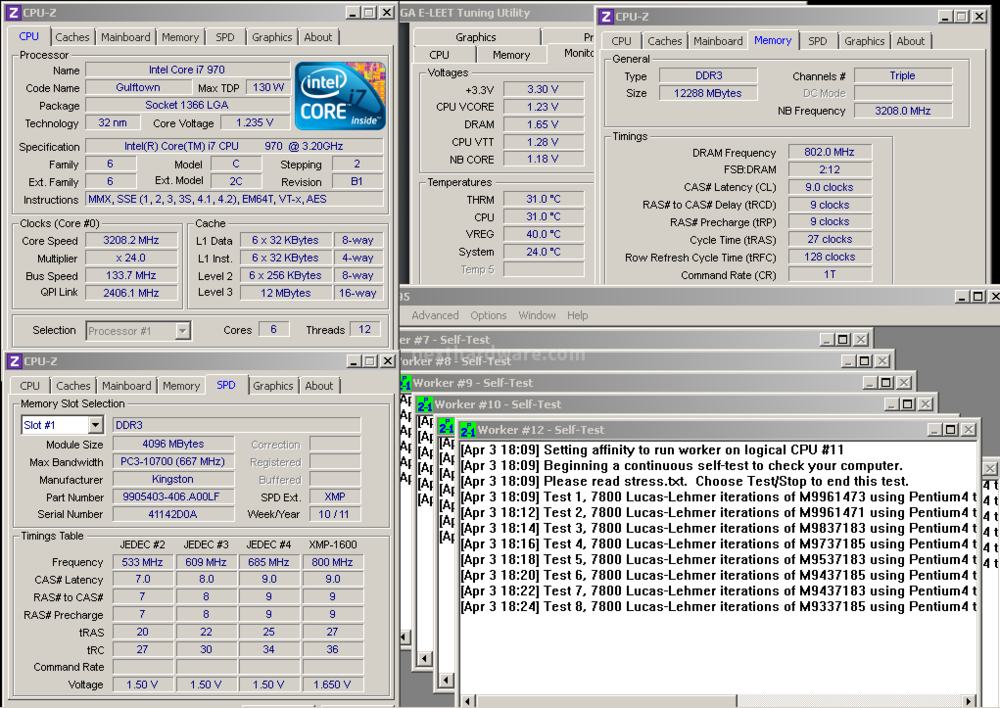Click the log line for Test 8 in Worker #12

point(719,607)
